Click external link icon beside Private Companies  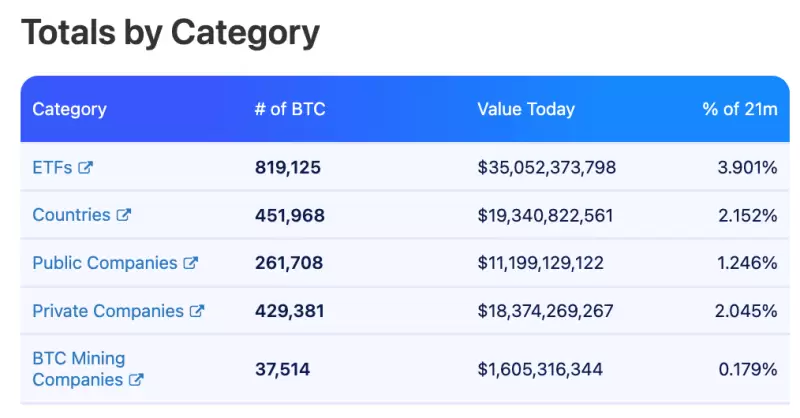(197, 311)
